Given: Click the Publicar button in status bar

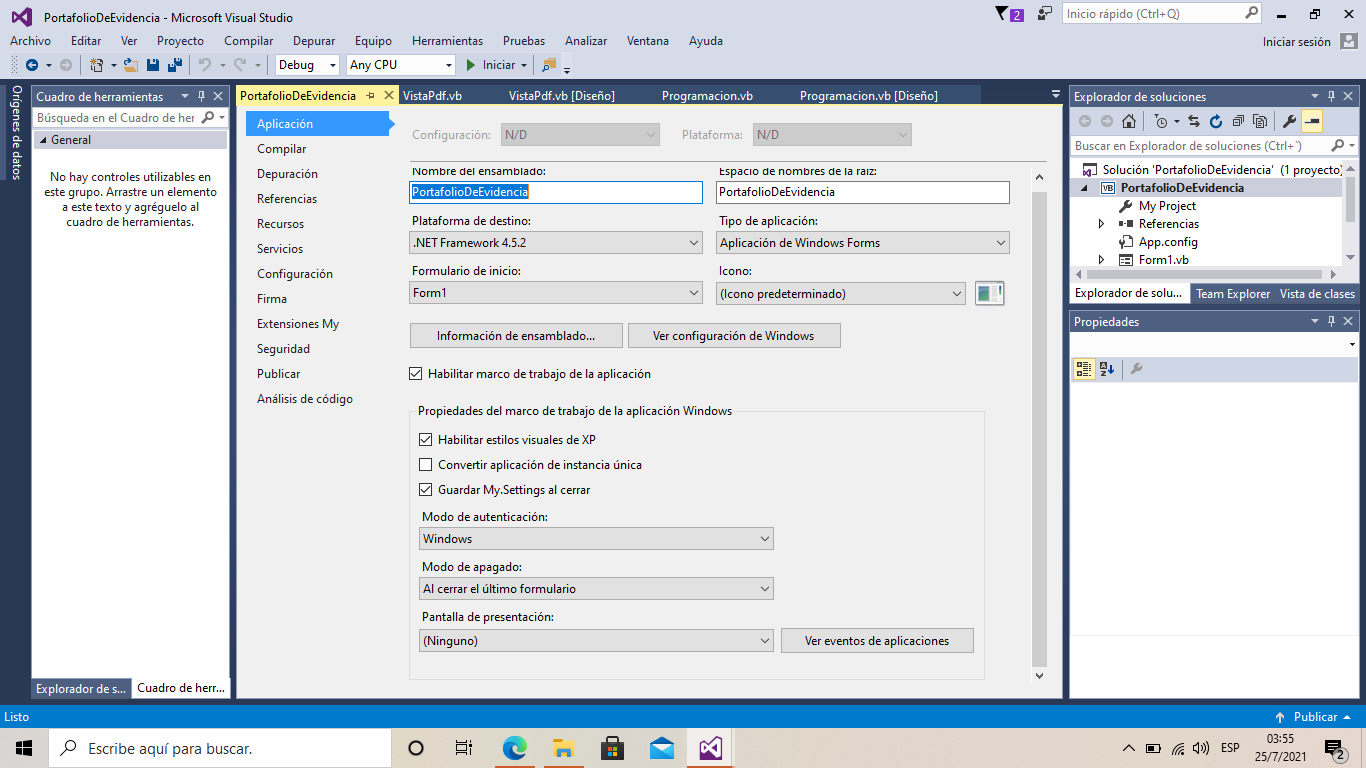Looking at the screenshot, I should coord(1313,717).
